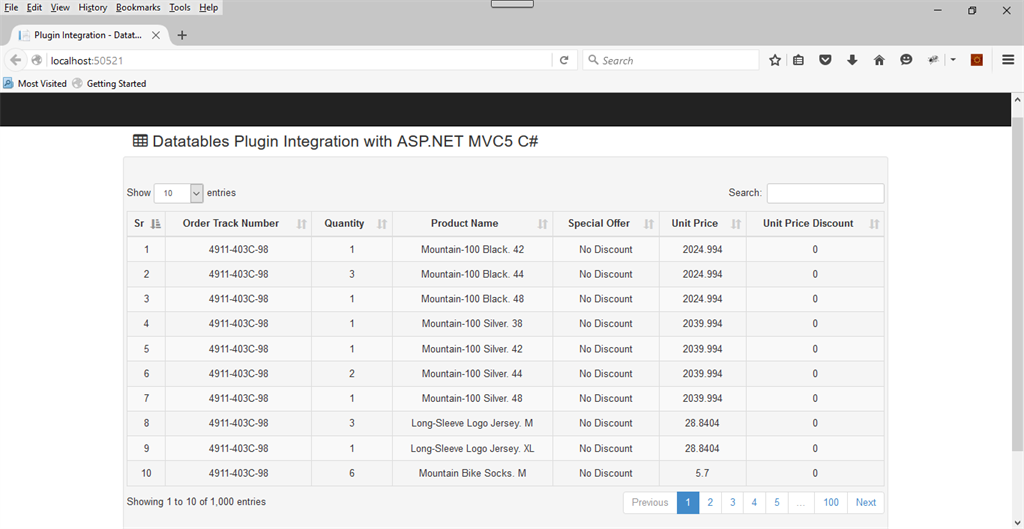
Task: Sort by Quantity column icon
Action: 382,224
